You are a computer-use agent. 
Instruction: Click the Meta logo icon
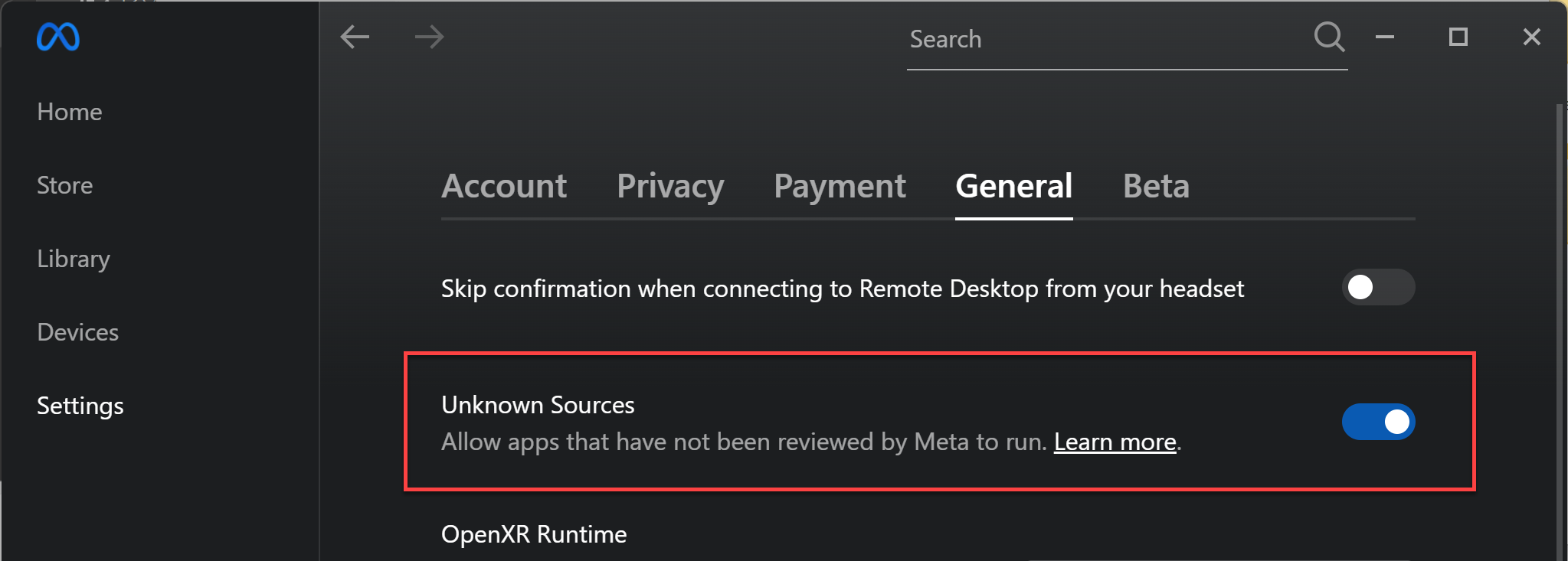[x=58, y=37]
